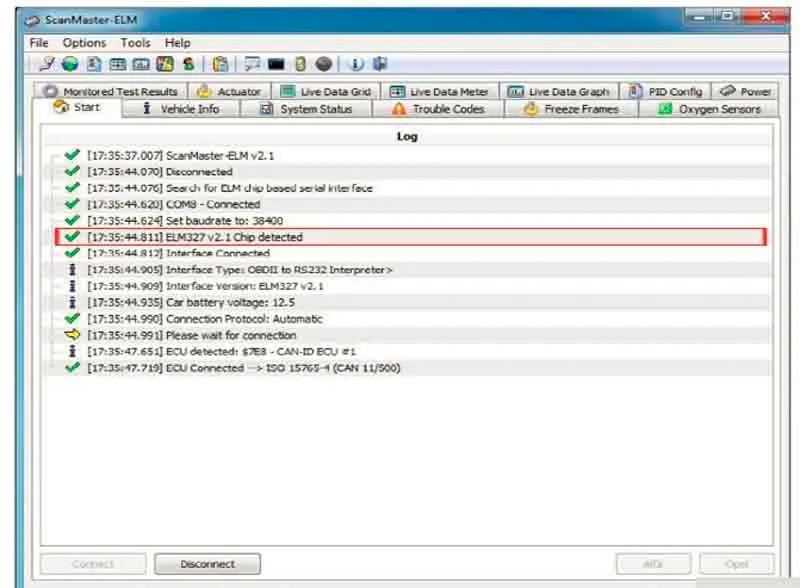Viewport: 800px width, 588px height.
Task: Select the 'Interface Type: OBDII to RS232' row
Action: pyautogui.click(x=407, y=270)
